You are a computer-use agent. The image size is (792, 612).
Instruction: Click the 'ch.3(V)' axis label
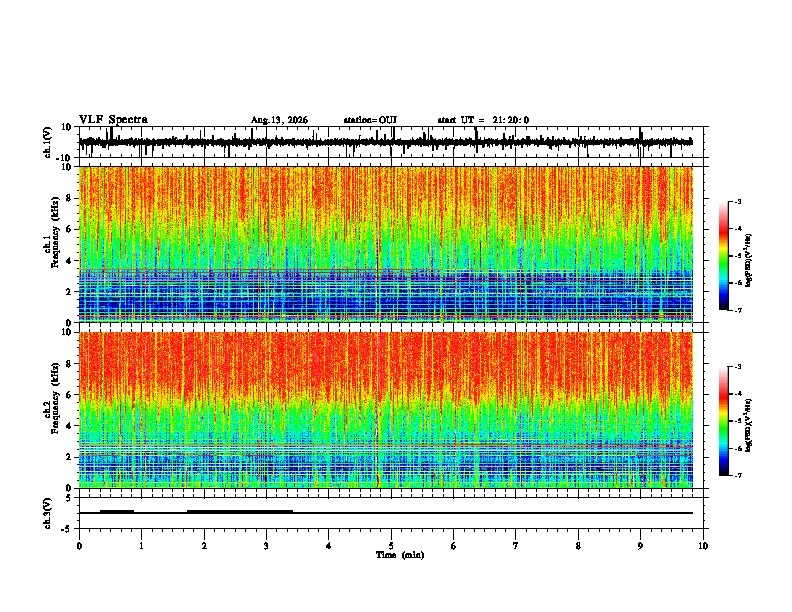tap(48, 513)
